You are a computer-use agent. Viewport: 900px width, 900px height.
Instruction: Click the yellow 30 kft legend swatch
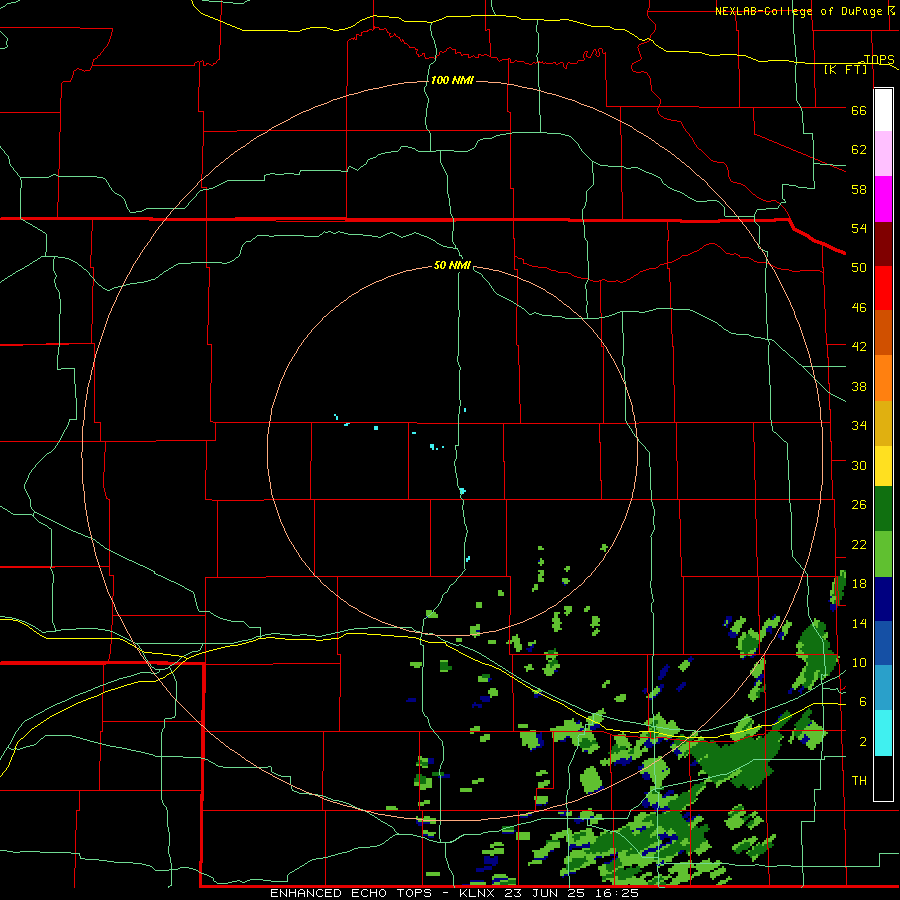(x=883, y=466)
